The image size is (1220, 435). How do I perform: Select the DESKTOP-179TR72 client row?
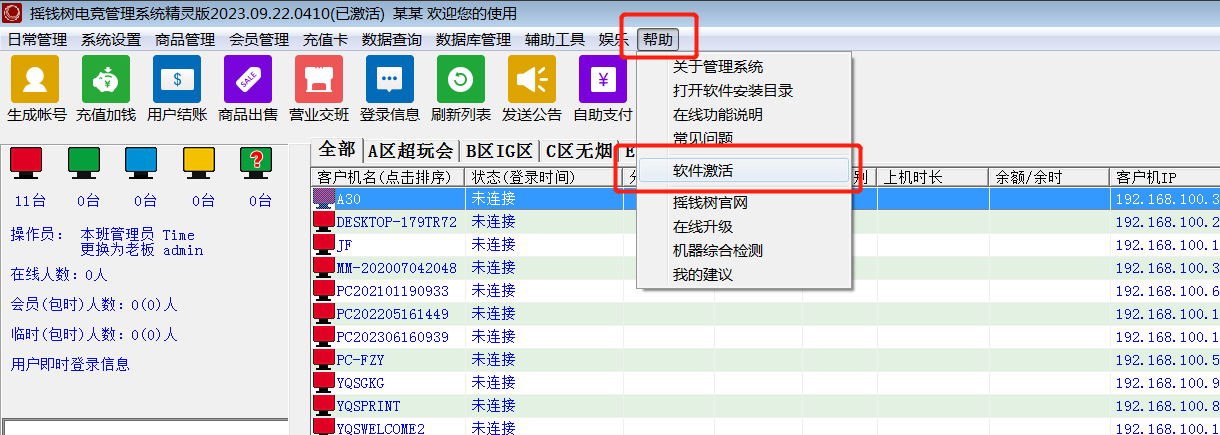(x=396, y=222)
